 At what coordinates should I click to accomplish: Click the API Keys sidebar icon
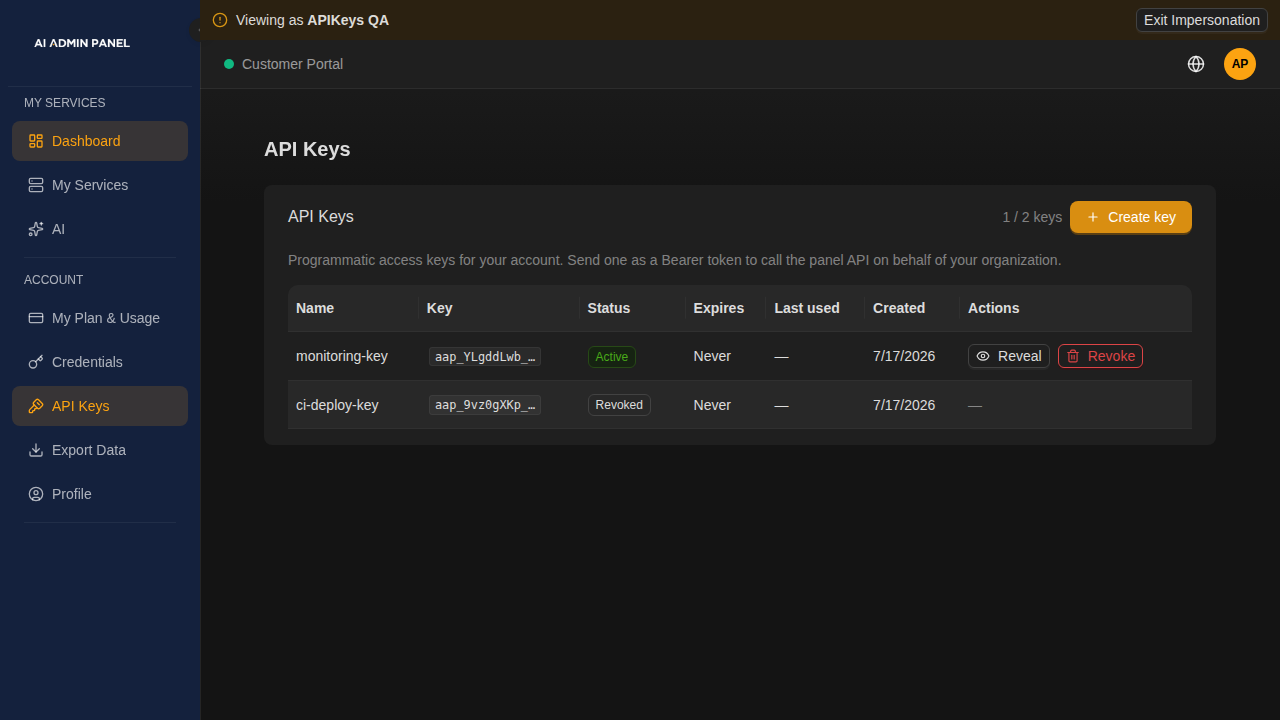[36, 406]
